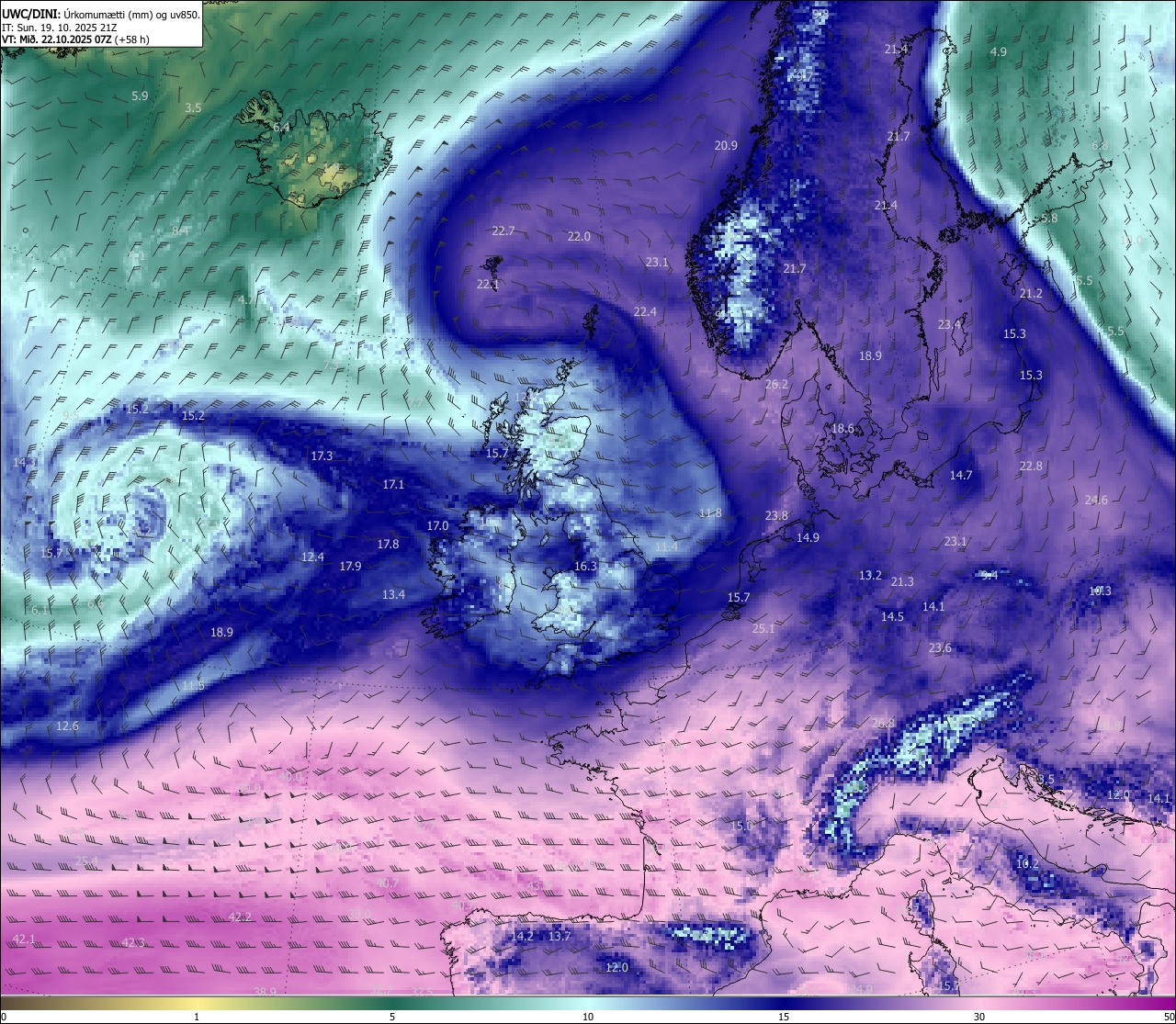Screen dimensions: 1176x1024
Task: Select the 23.4 value over the Baltic
Action: point(949,324)
